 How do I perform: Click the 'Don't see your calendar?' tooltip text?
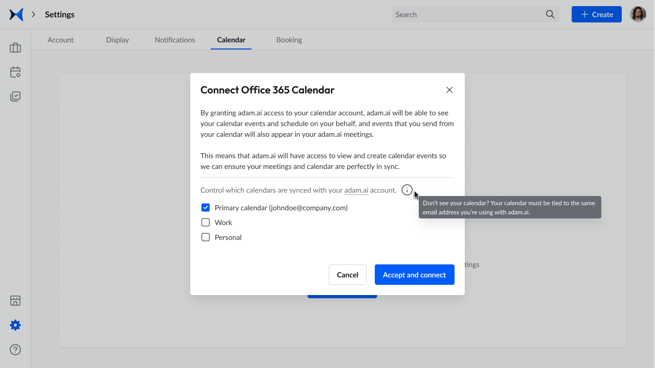tap(510, 207)
